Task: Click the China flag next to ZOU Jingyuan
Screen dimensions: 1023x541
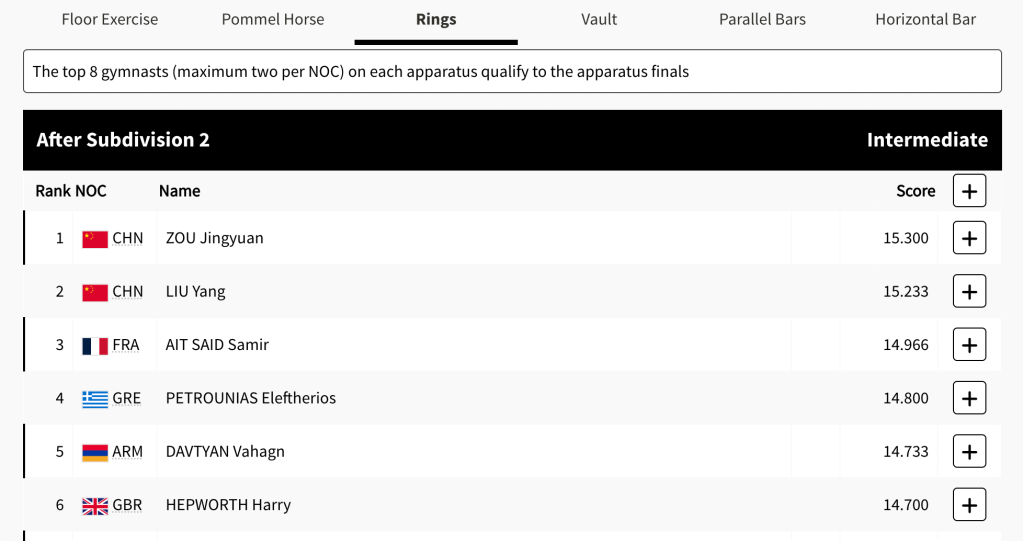Action: coord(95,239)
